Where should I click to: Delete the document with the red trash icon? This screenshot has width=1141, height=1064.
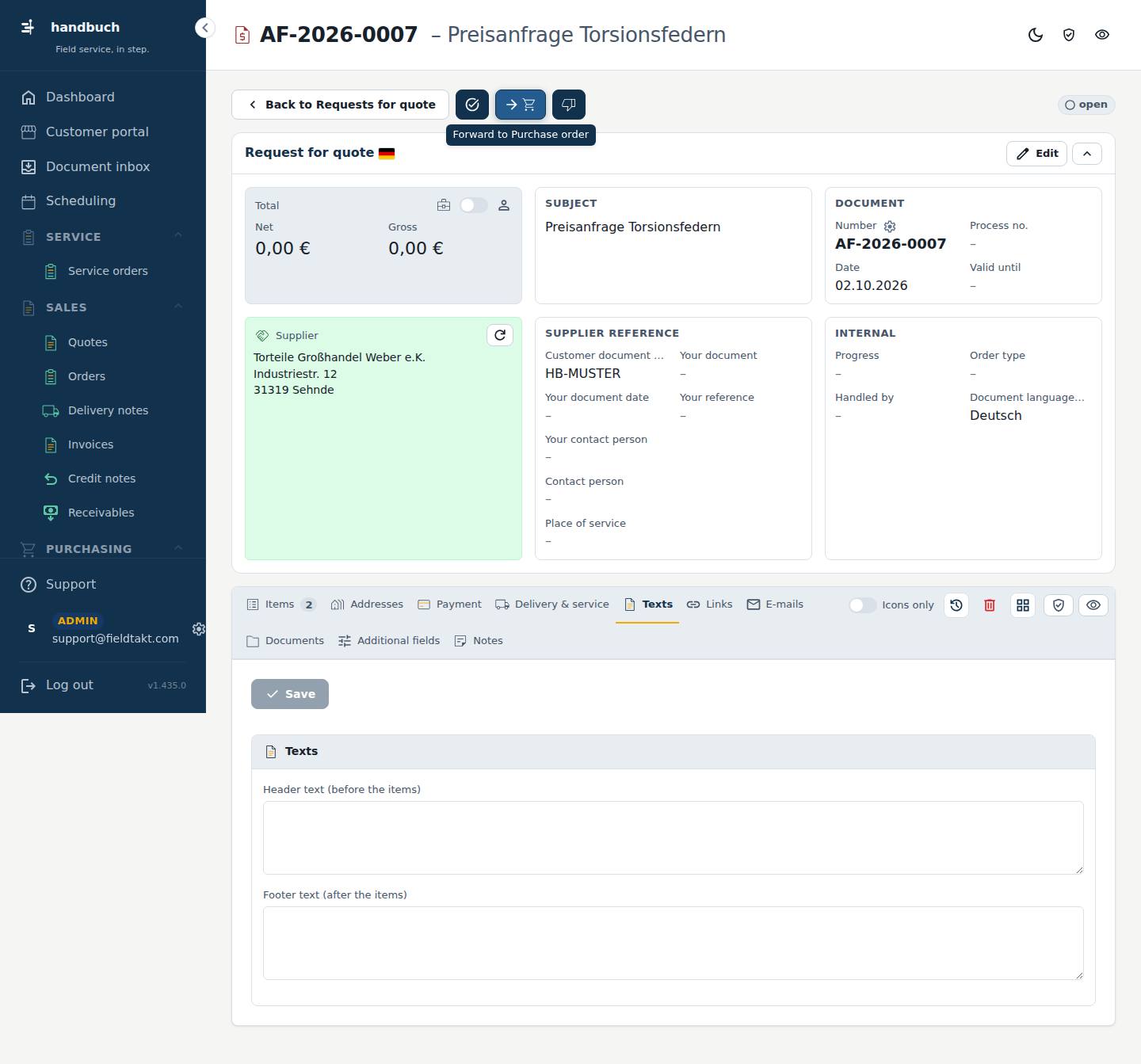tap(990, 605)
